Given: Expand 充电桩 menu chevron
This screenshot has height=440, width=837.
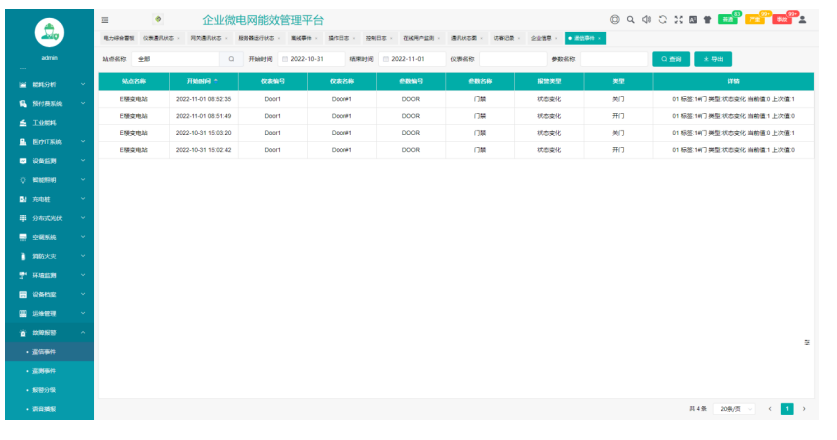Looking at the screenshot, I should point(83,199).
